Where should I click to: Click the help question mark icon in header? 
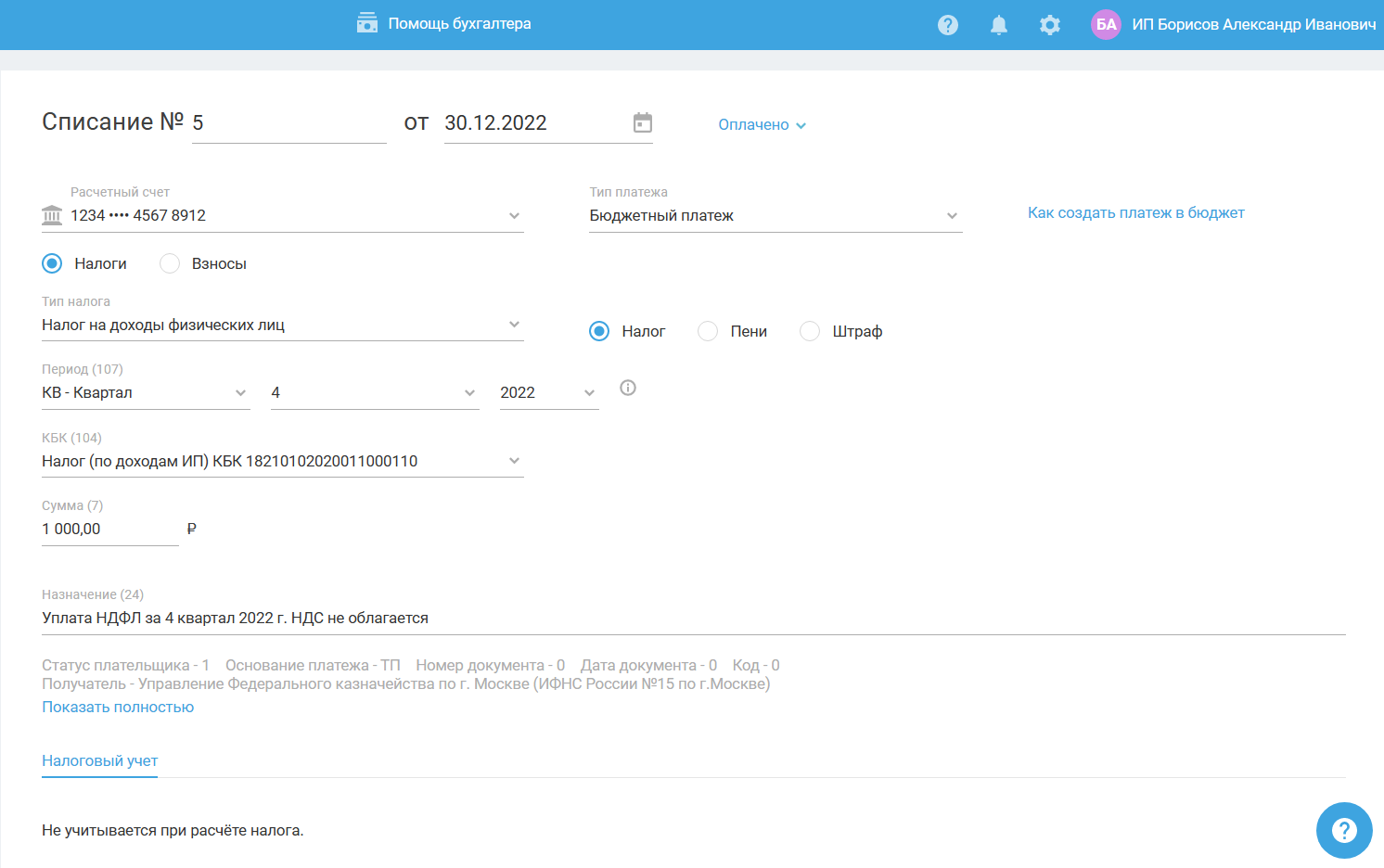point(947,25)
